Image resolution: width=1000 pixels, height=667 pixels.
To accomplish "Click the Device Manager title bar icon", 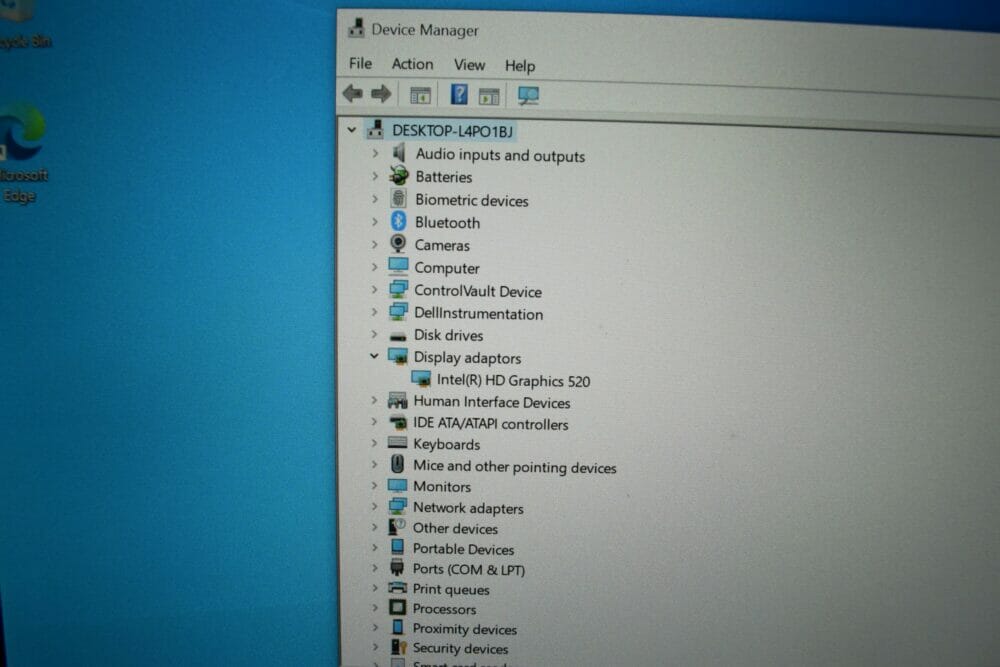I will 357,28.
